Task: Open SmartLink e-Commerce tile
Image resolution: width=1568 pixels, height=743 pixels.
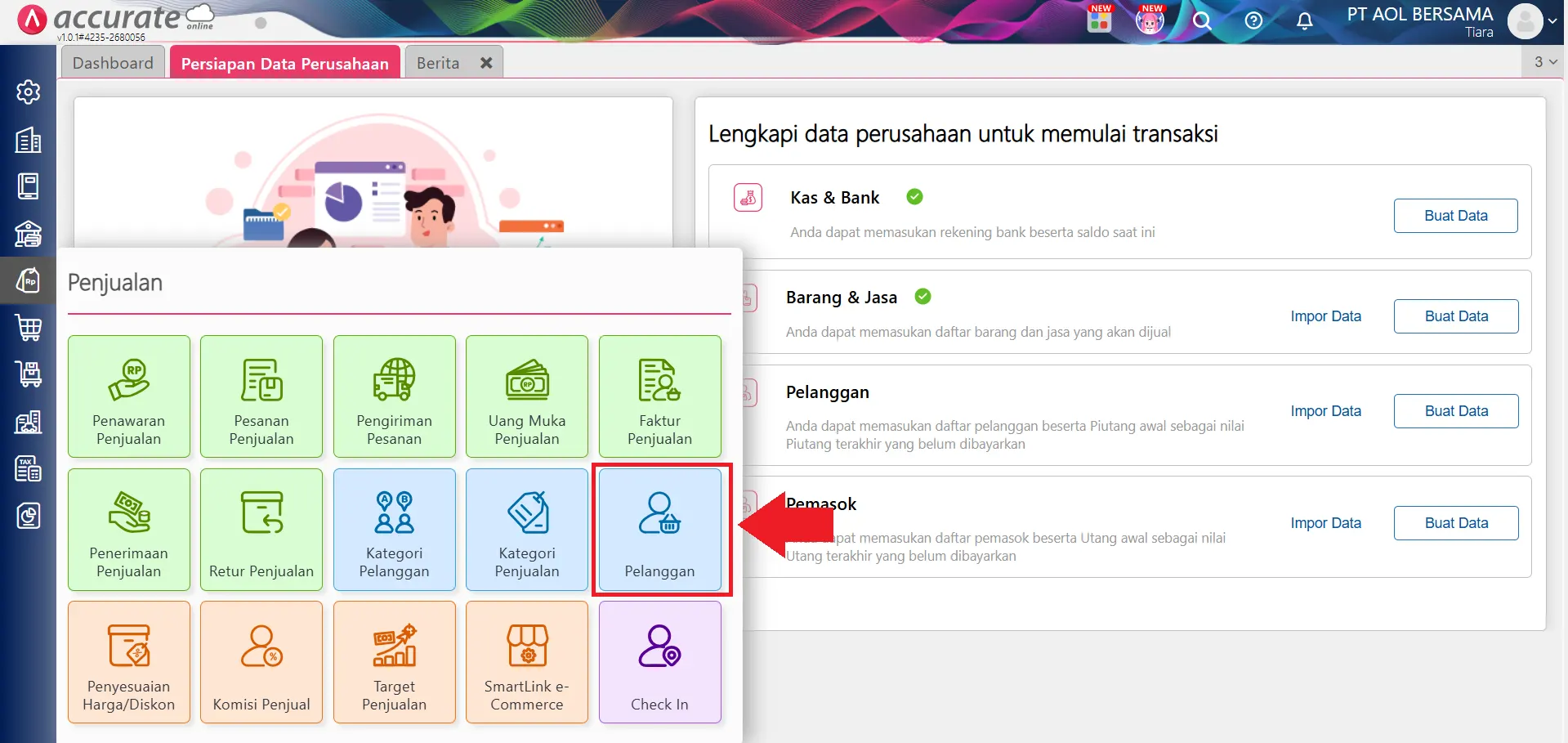Action: pyautogui.click(x=527, y=662)
